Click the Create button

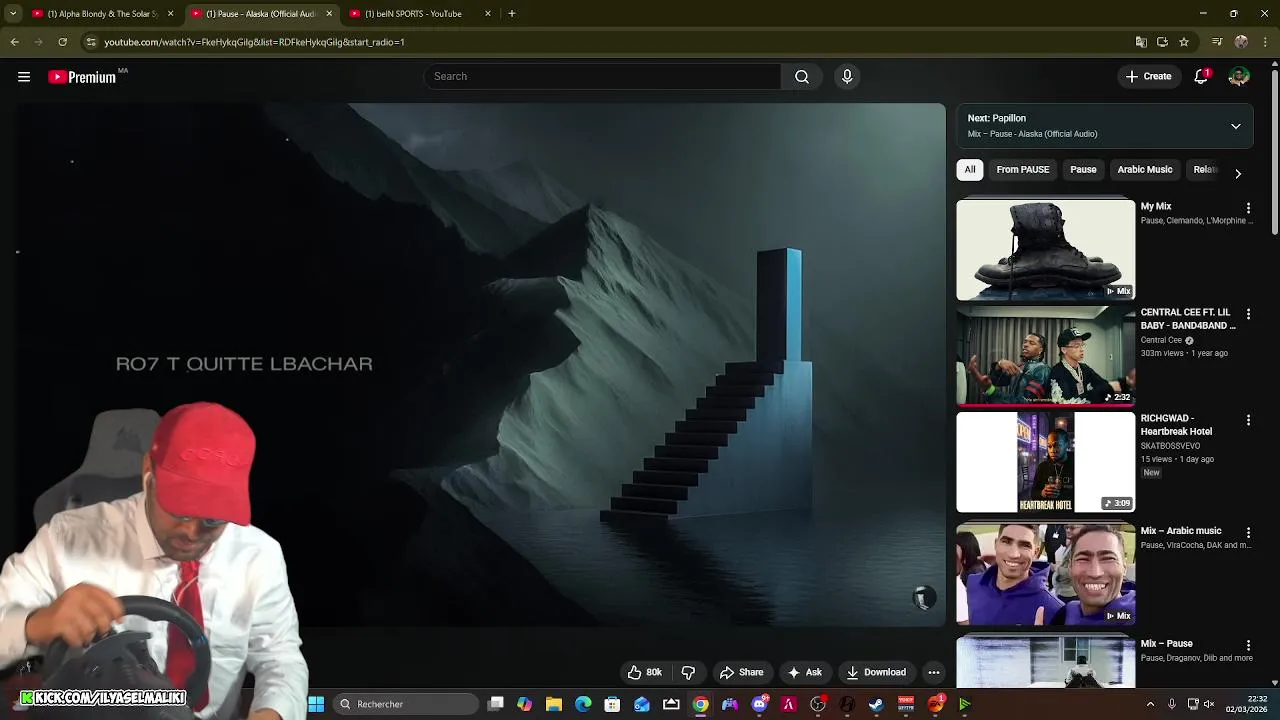[1148, 77]
